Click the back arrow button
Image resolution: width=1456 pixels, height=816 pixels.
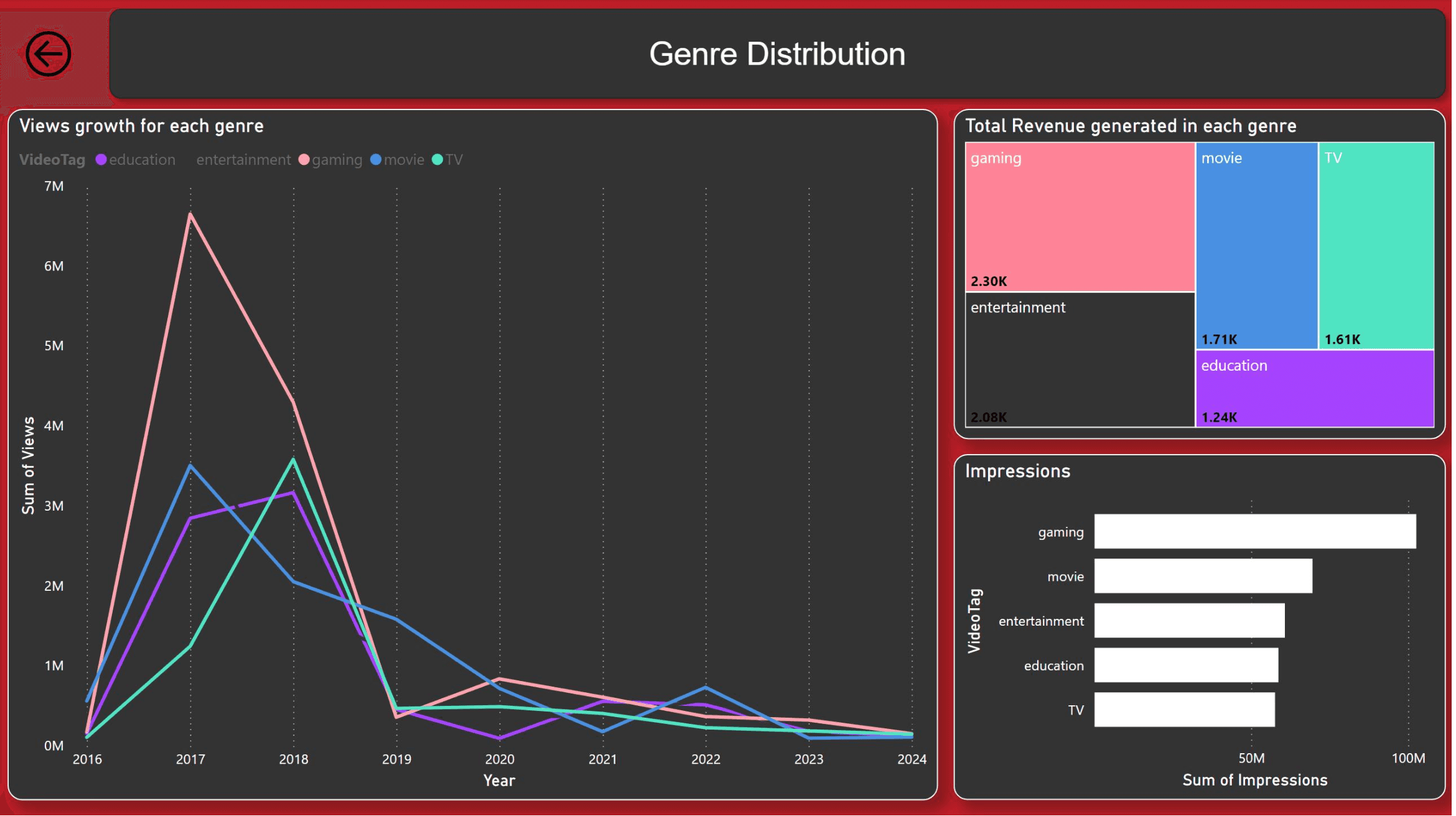(48, 54)
